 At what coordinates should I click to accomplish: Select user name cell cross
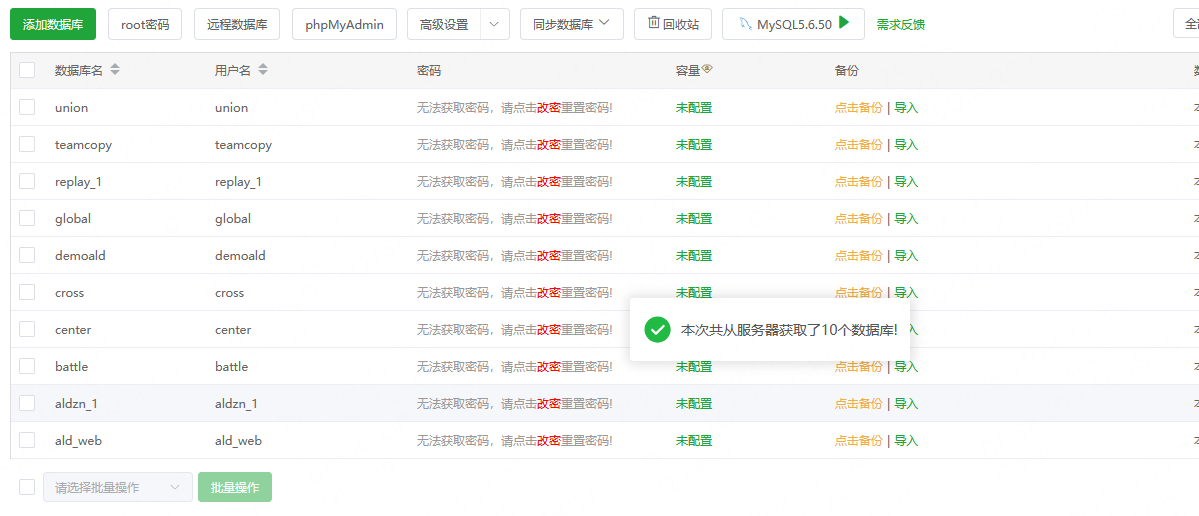(x=229, y=293)
